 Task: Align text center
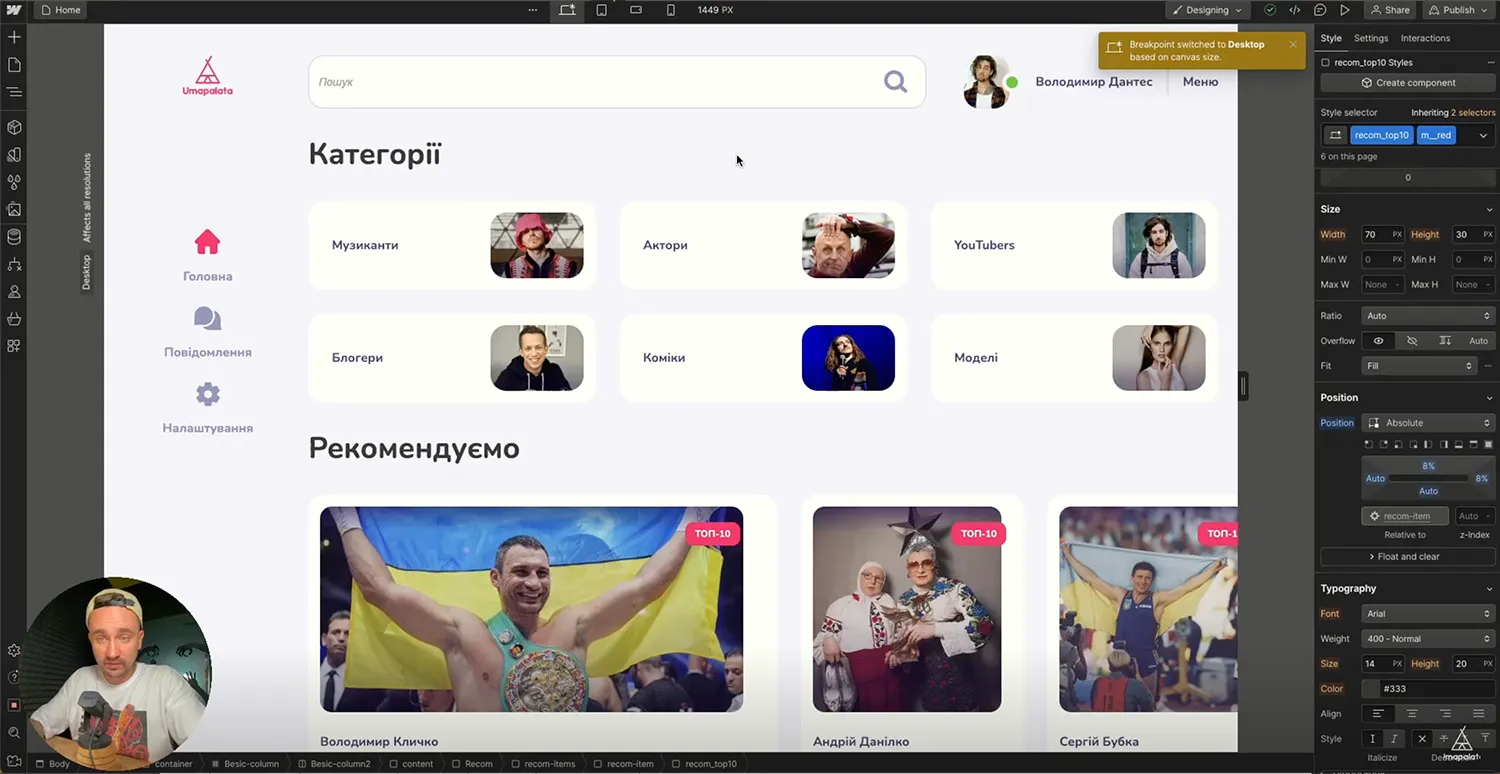1412,714
